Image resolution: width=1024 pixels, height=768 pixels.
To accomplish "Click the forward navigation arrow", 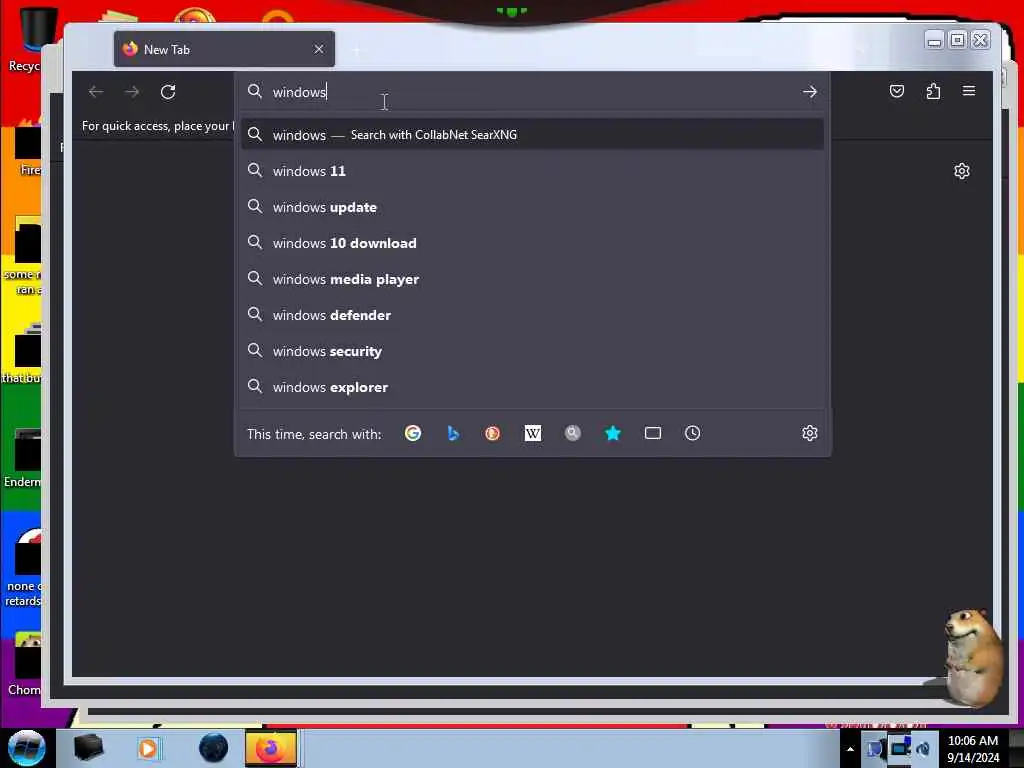I will tap(132, 92).
